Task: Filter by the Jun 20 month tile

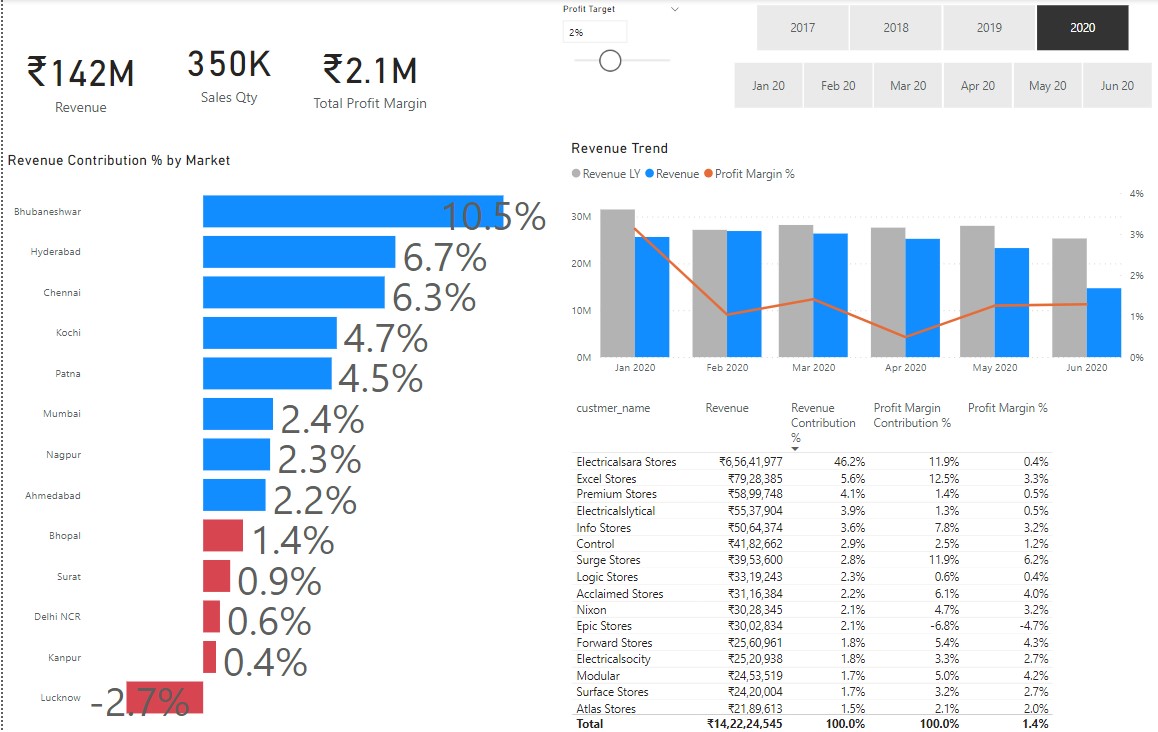Action: [1117, 86]
